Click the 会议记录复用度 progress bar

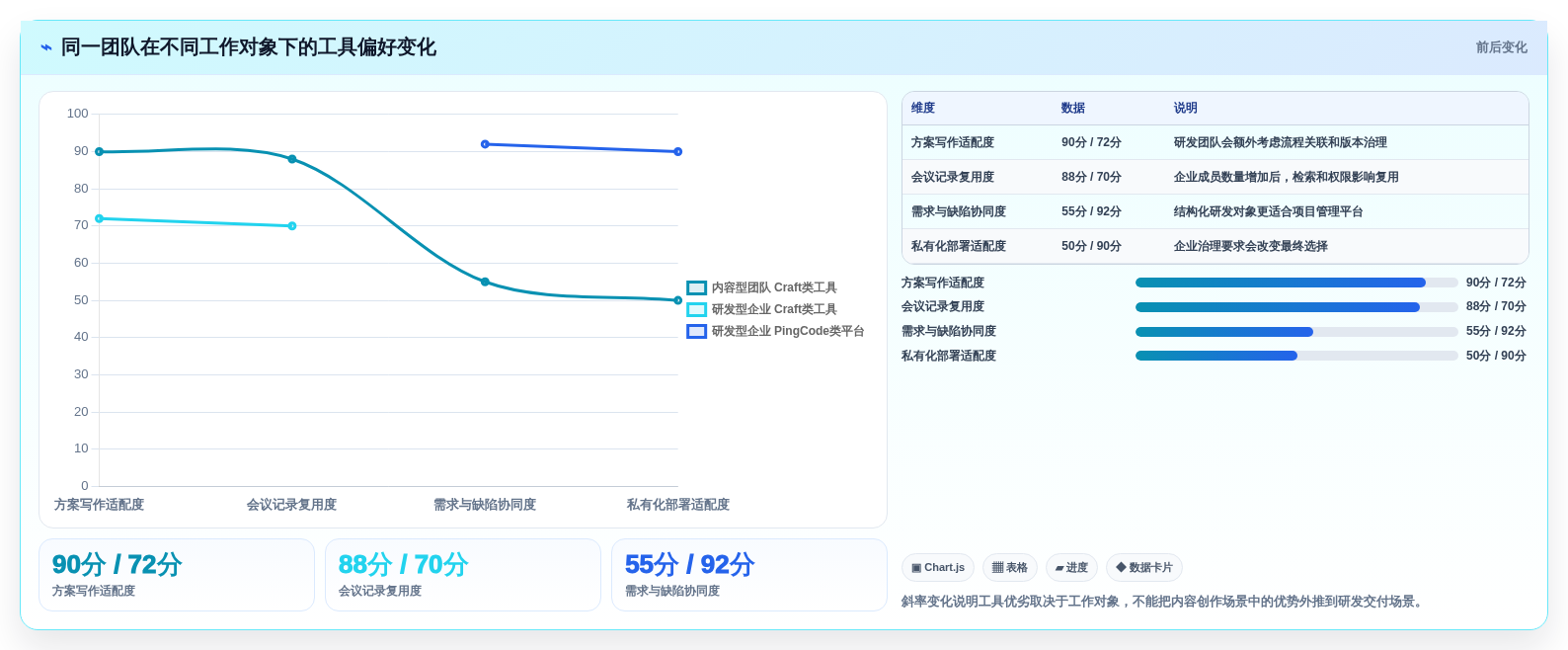[x=1296, y=307]
